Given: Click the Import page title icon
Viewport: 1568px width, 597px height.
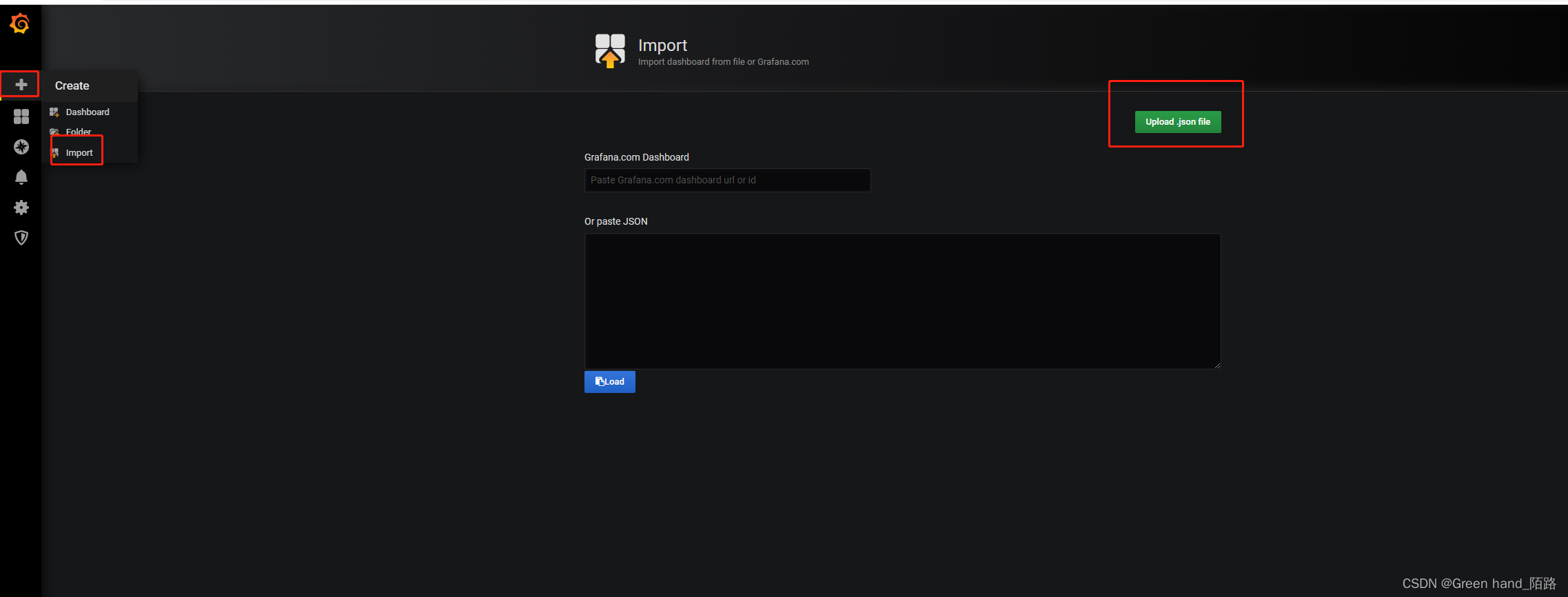Looking at the screenshot, I should pos(610,51).
